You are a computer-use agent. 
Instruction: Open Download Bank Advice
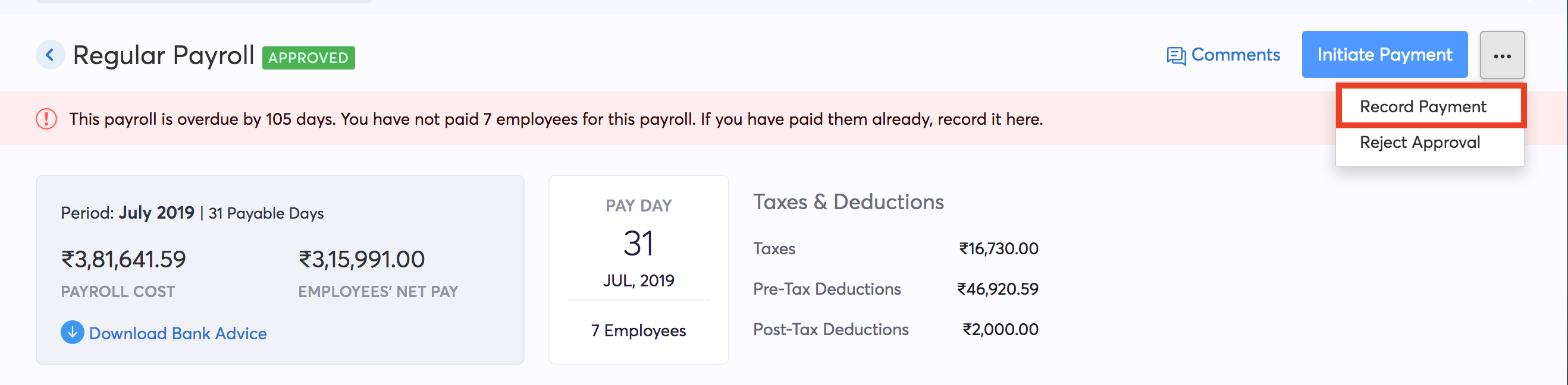click(x=178, y=333)
